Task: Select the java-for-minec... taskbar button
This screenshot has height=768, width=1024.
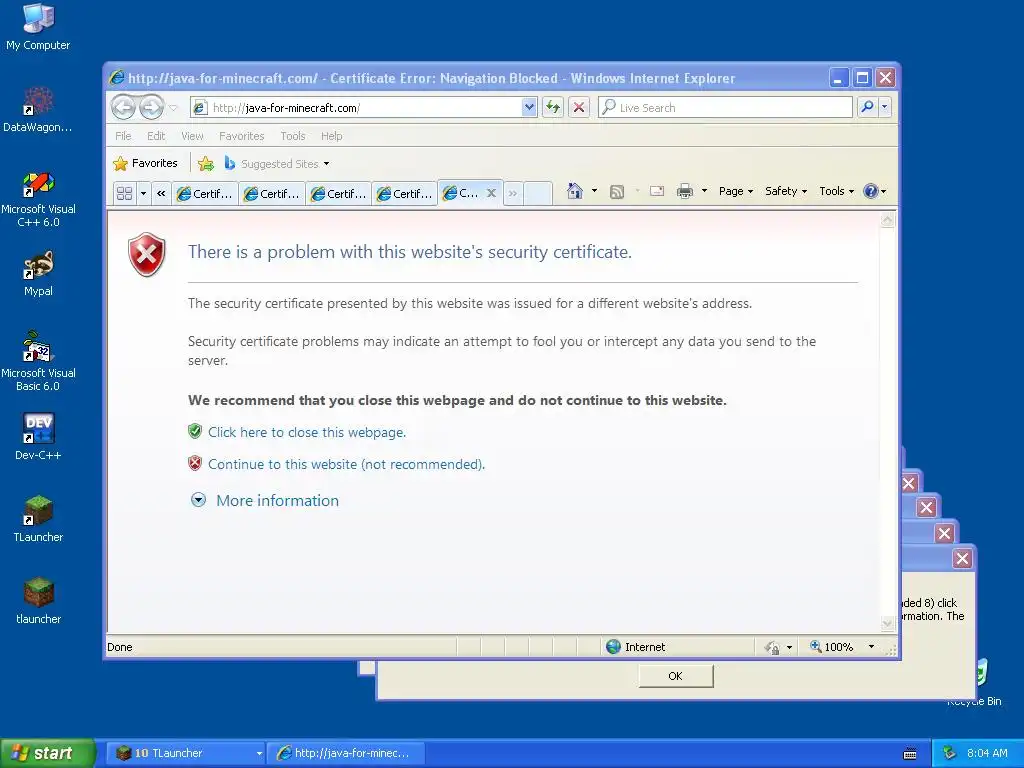Action: 346,753
